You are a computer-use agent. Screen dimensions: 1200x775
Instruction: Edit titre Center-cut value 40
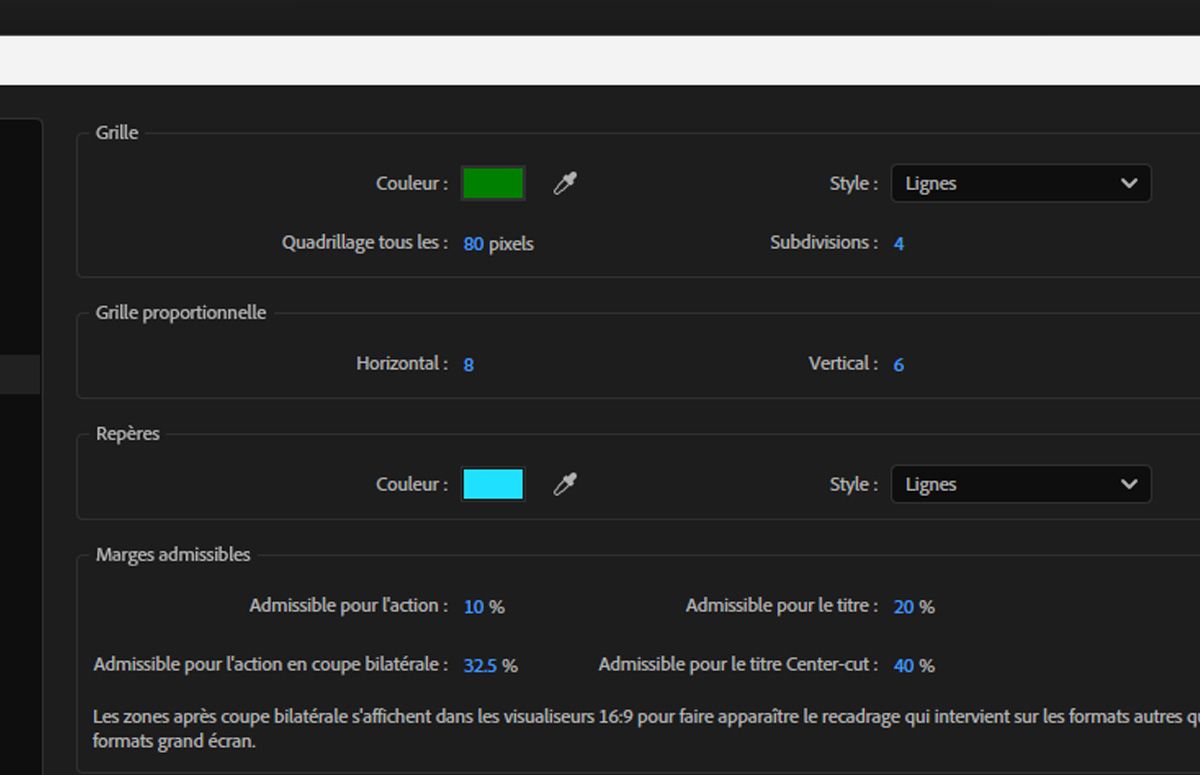904,666
